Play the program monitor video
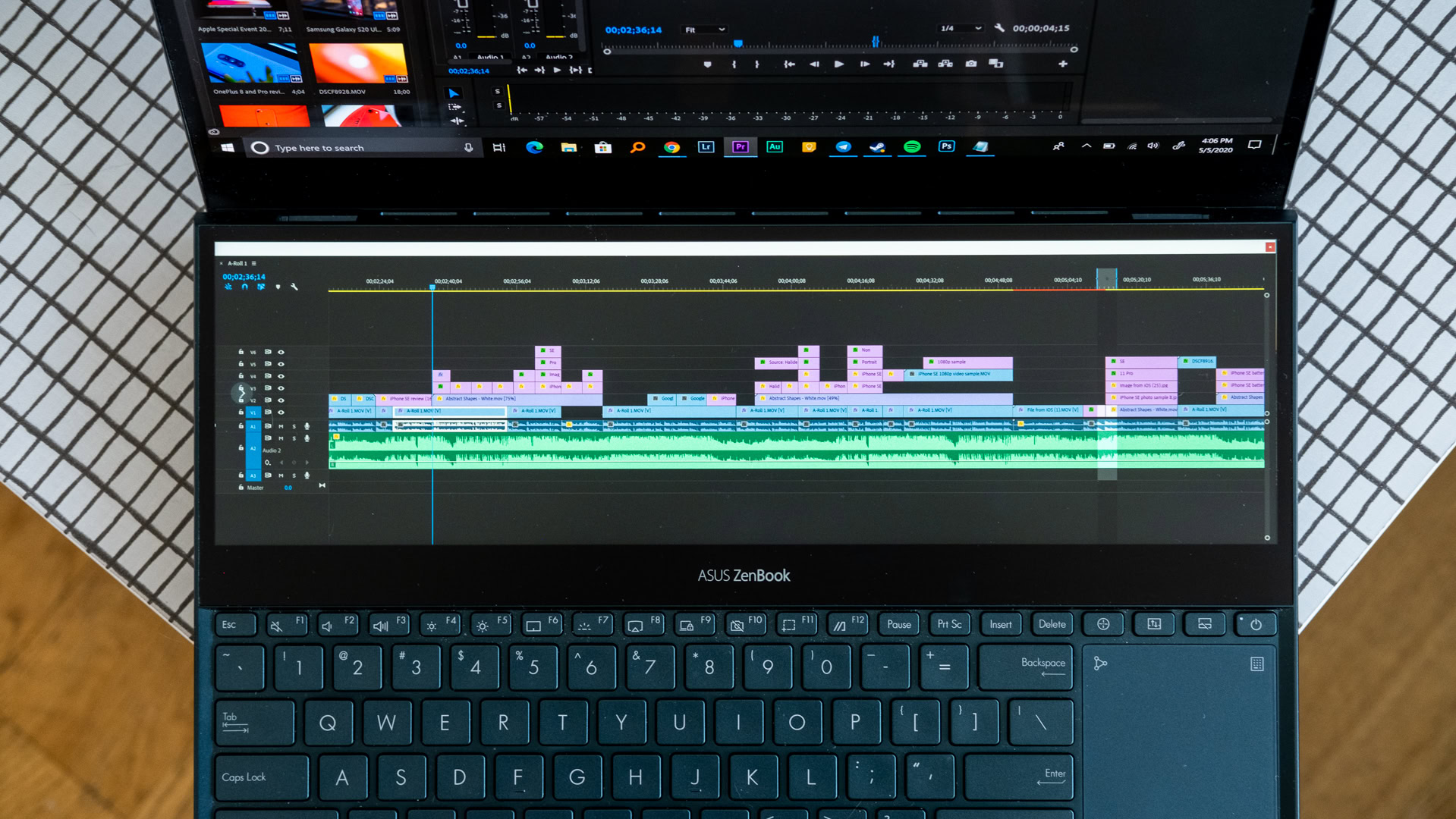This screenshot has height=819, width=1456. coord(838,64)
